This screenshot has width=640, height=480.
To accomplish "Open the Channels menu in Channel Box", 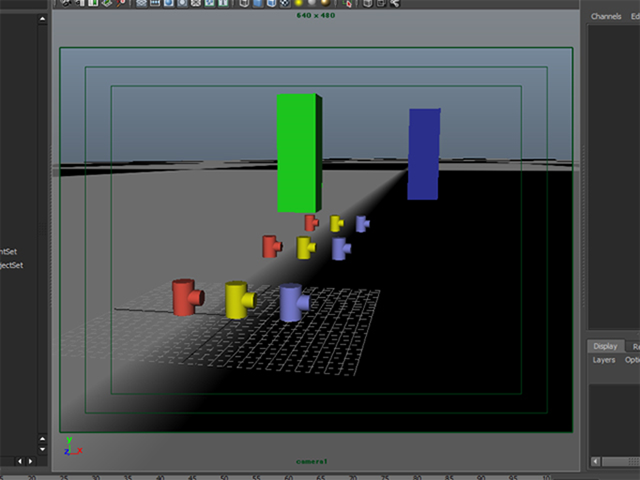I will click(x=606, y=16).
